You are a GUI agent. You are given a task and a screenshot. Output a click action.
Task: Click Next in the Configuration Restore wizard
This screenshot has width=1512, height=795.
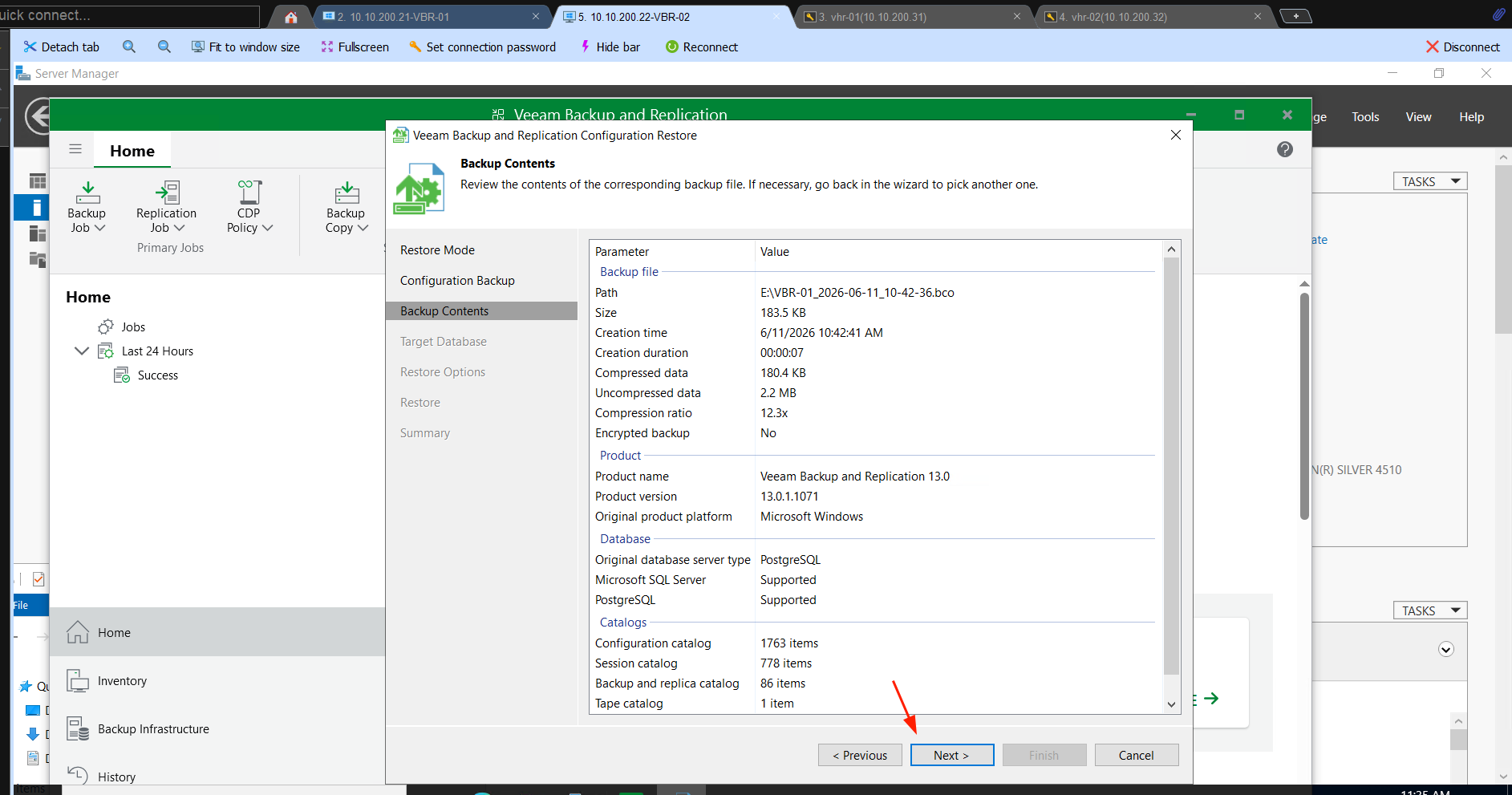pyautogui.click(x=952, y=755)
